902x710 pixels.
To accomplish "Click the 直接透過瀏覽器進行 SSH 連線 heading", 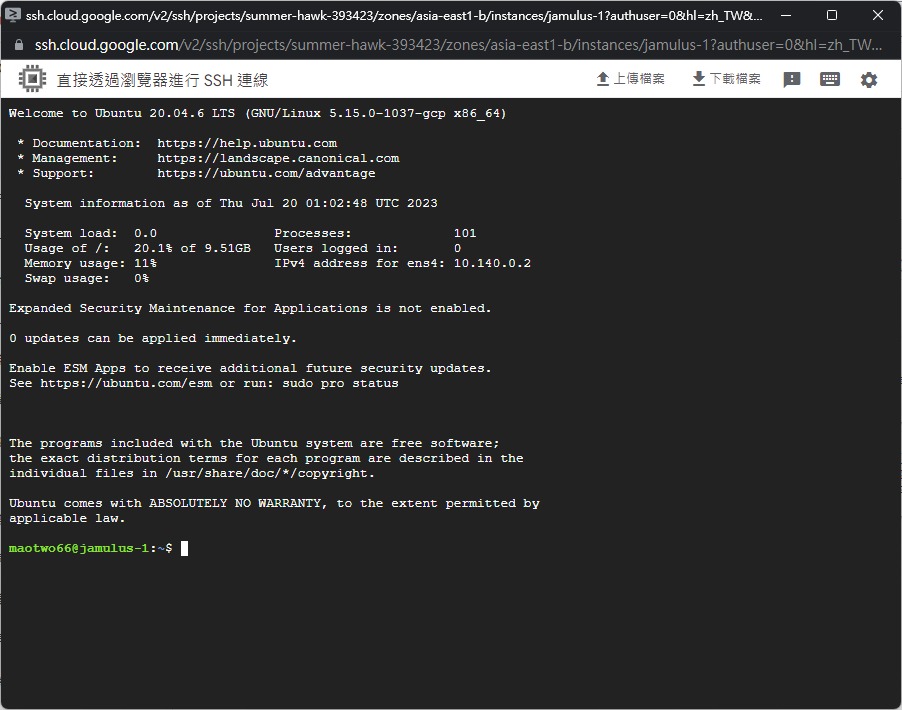I will point(162,80).
